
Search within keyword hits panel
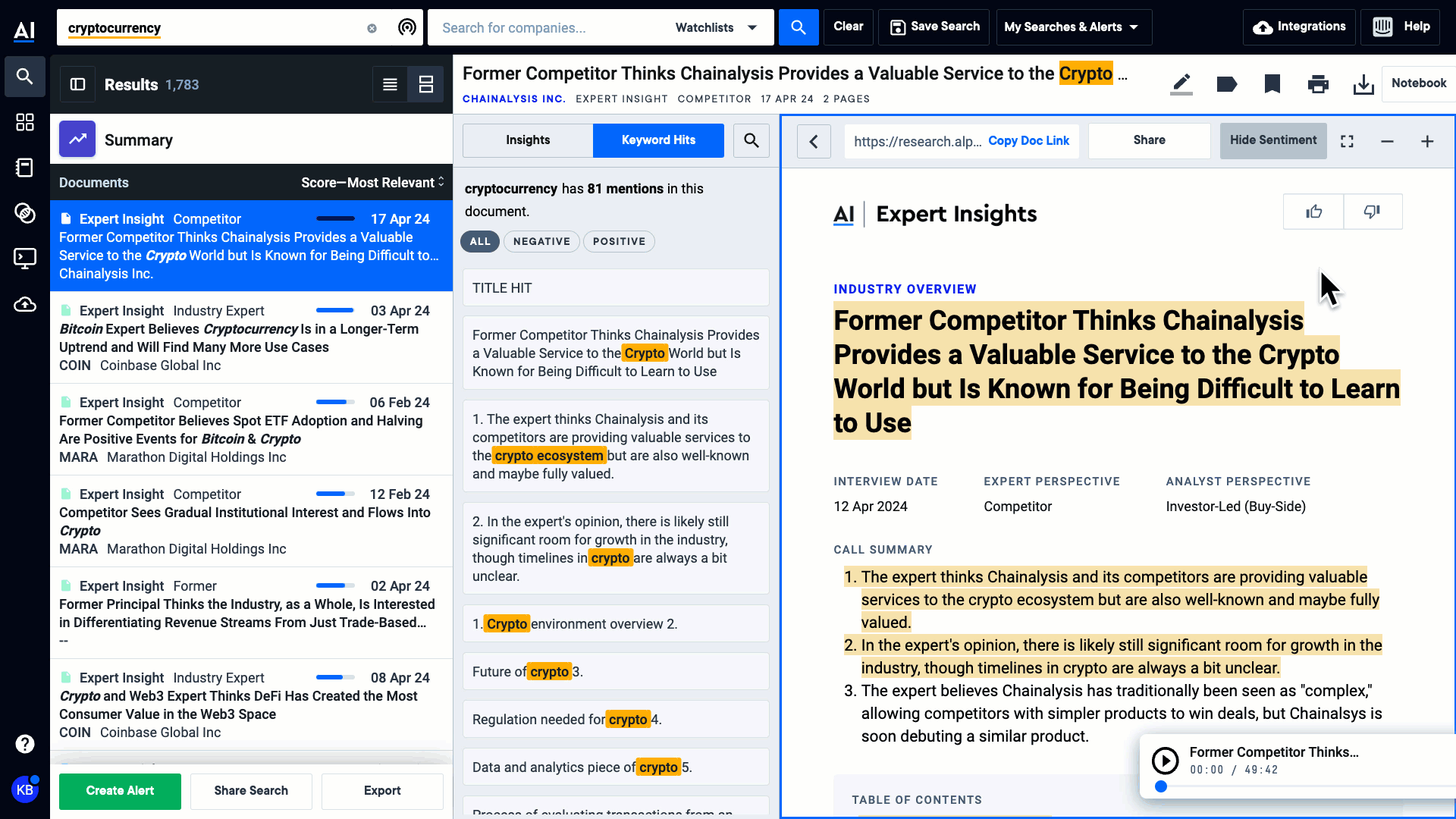point(752,140)
